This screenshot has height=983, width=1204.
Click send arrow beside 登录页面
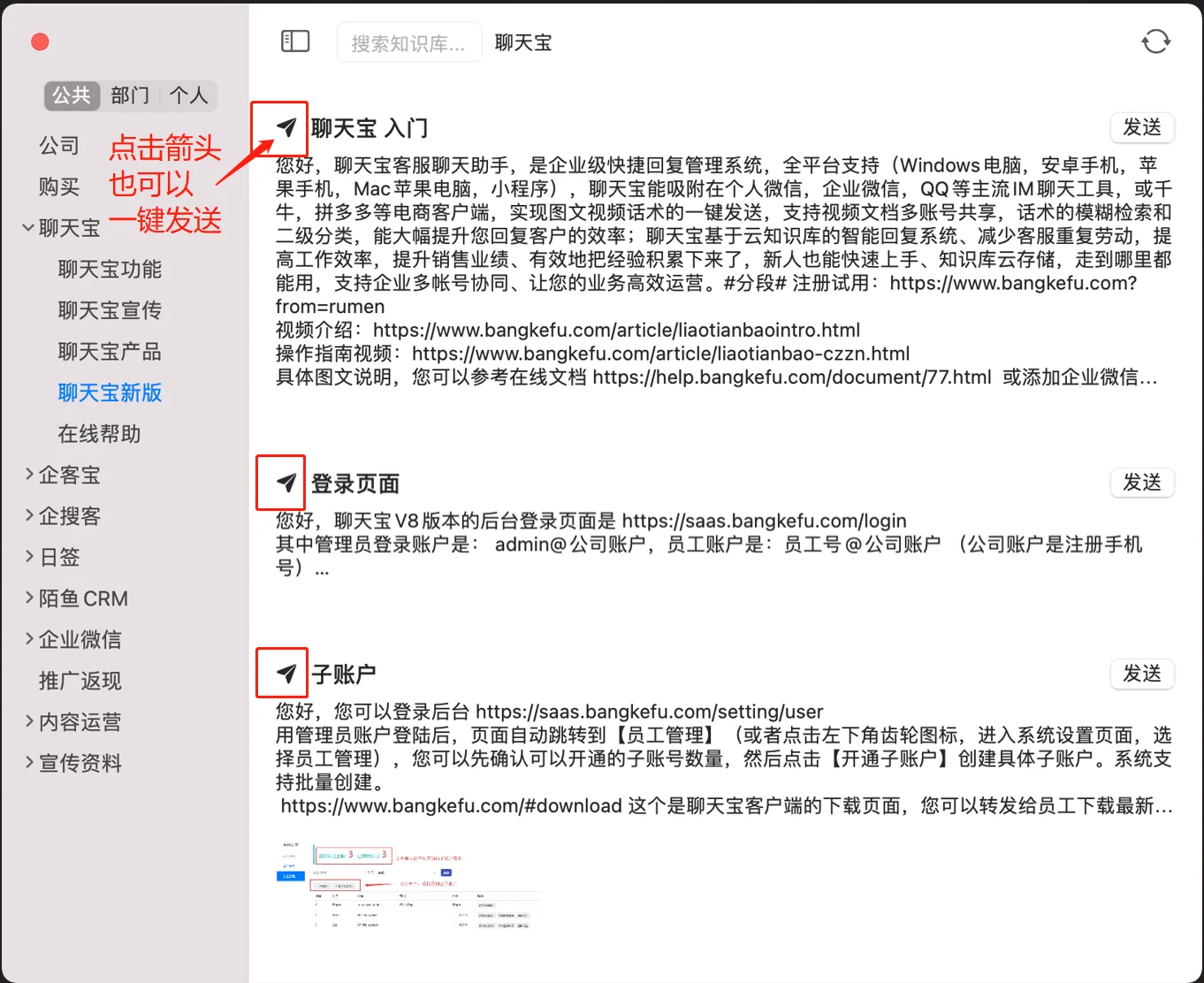[x=286, y=483]
